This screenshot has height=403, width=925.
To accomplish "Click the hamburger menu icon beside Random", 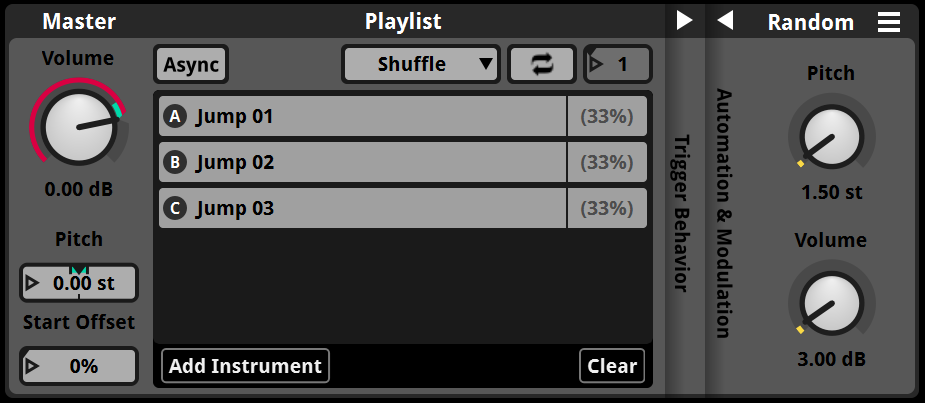I will (x=889, y=22).
